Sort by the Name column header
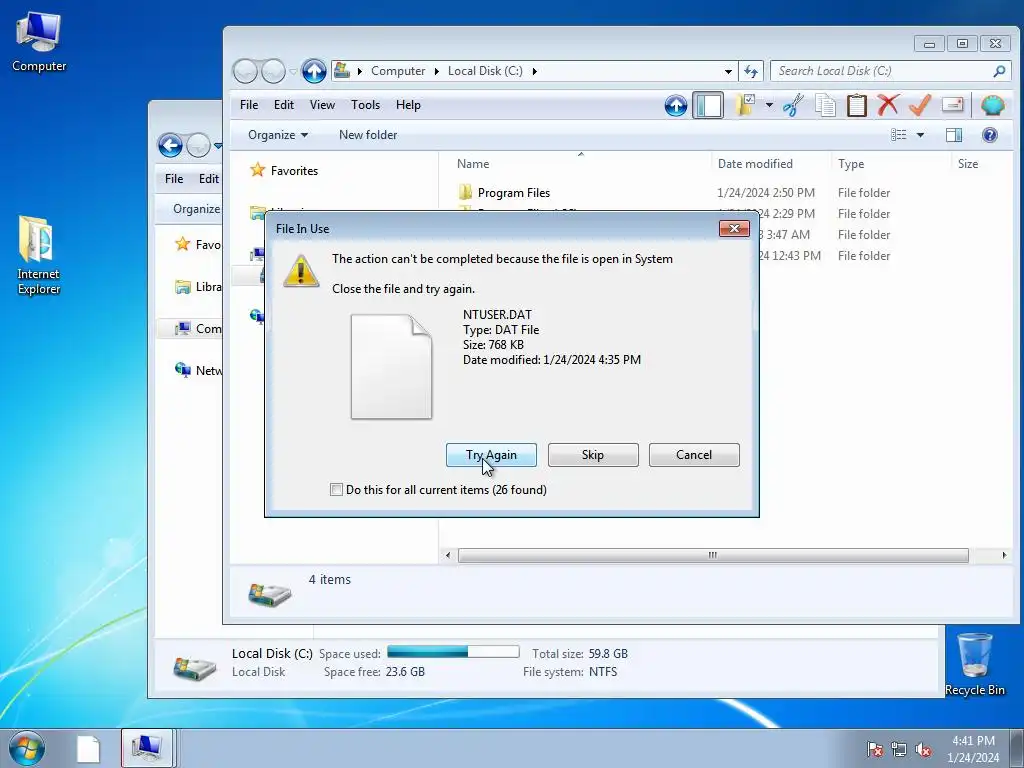This screenshot has width=1024, height=768. (473, 164)
